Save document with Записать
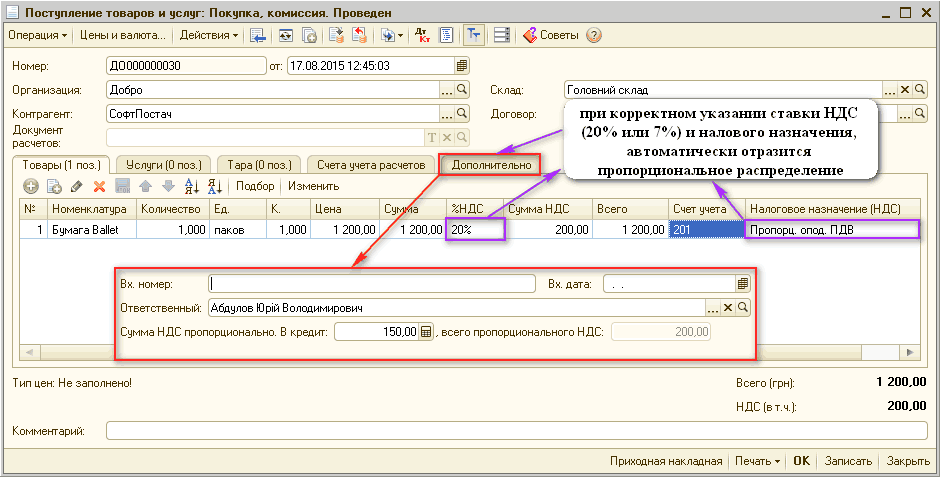Viewport: 940px width, 477px height. pos(848,461)
